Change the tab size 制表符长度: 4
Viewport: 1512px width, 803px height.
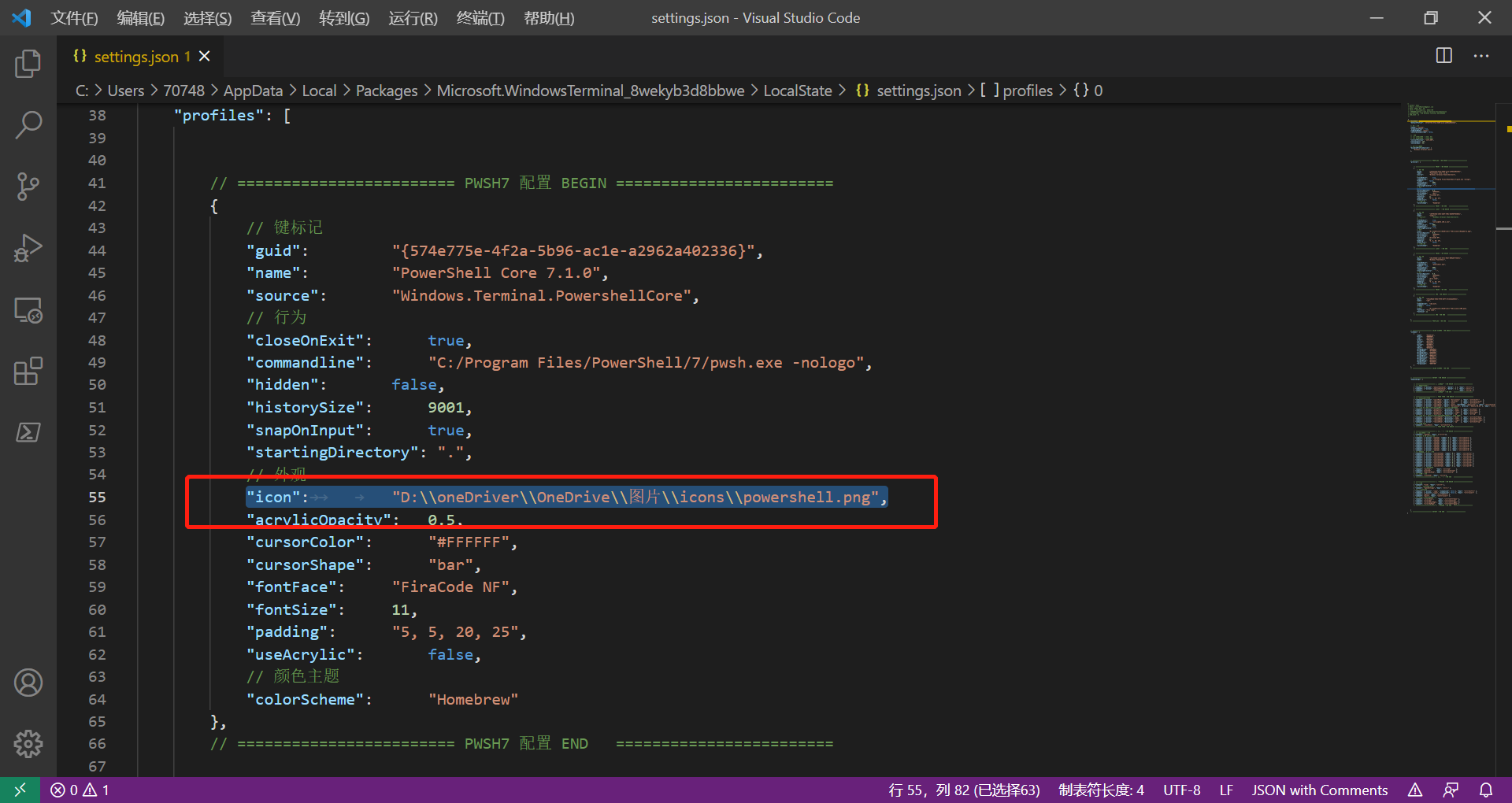(1101, 790)
